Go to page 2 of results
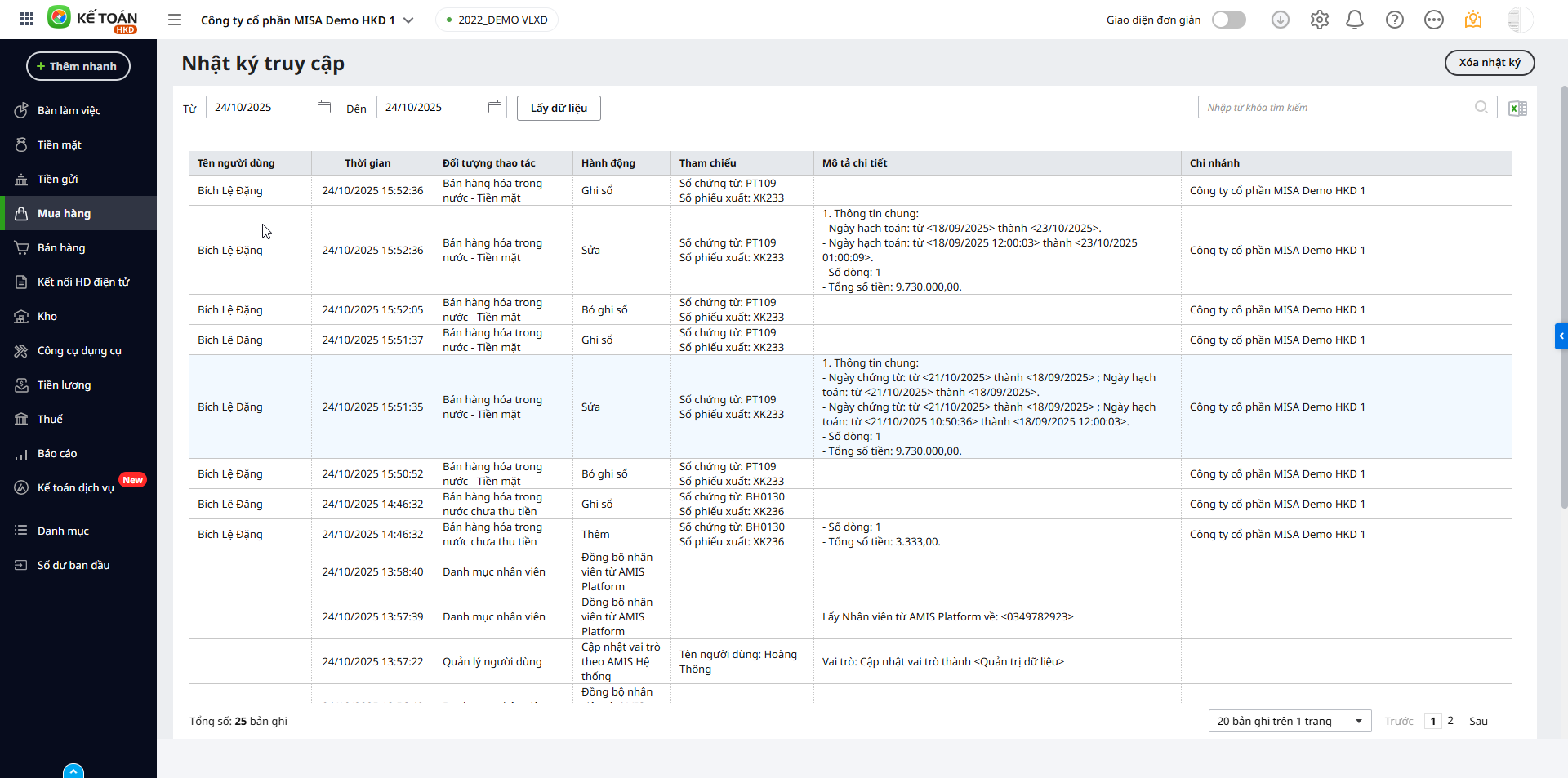This screenshot has height=778, width=1568. click(x=1450, y=721)
